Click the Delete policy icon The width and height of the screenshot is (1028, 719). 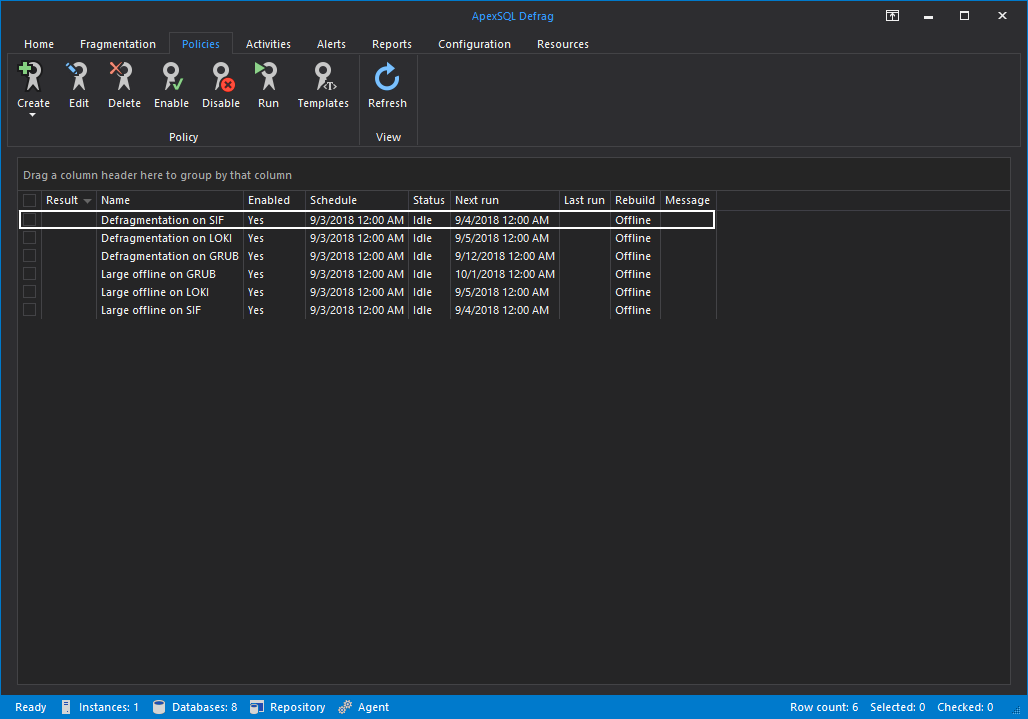pyautogui.click(x=124, y=78)
